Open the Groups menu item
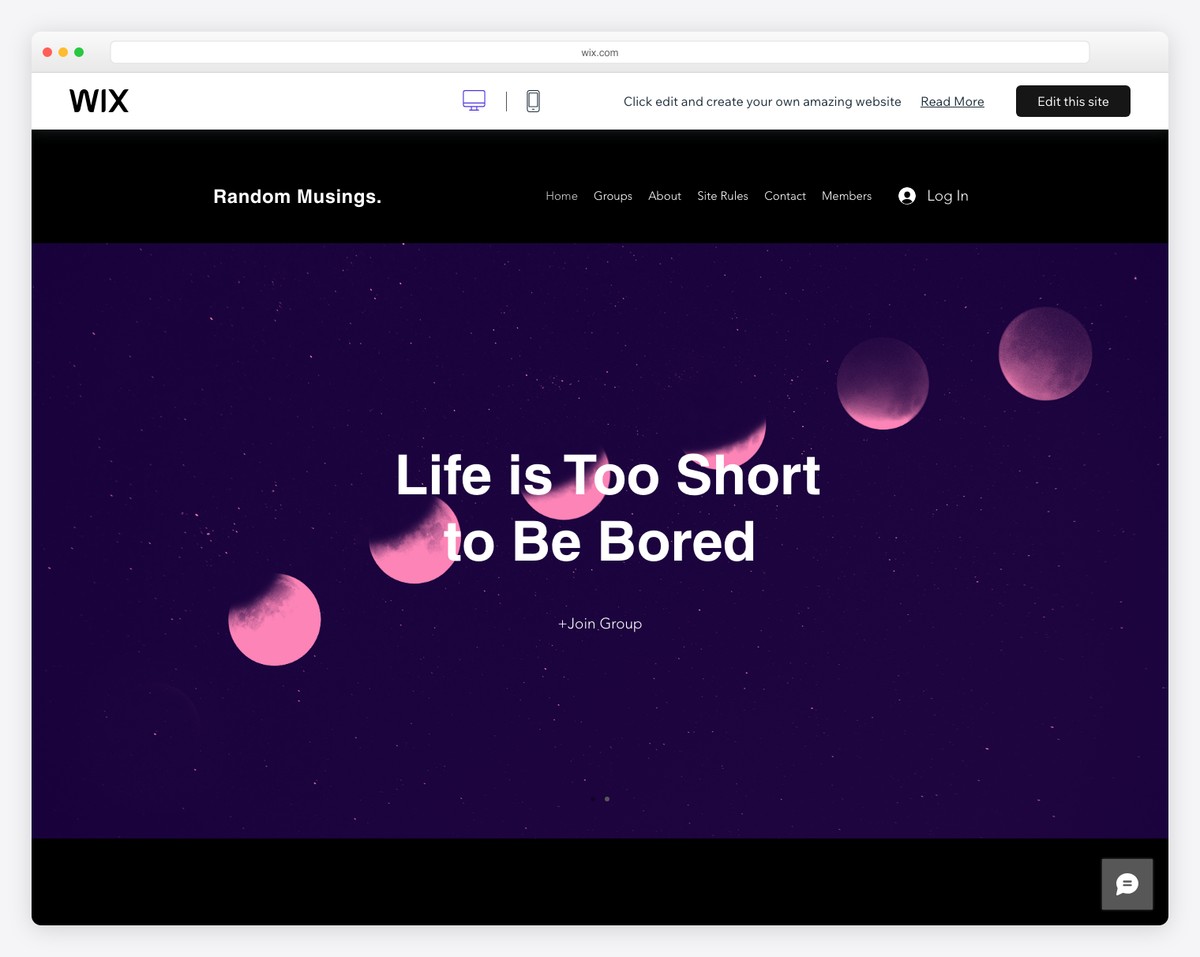Viewport: 1200px width, 957px height. coord(613,196)
